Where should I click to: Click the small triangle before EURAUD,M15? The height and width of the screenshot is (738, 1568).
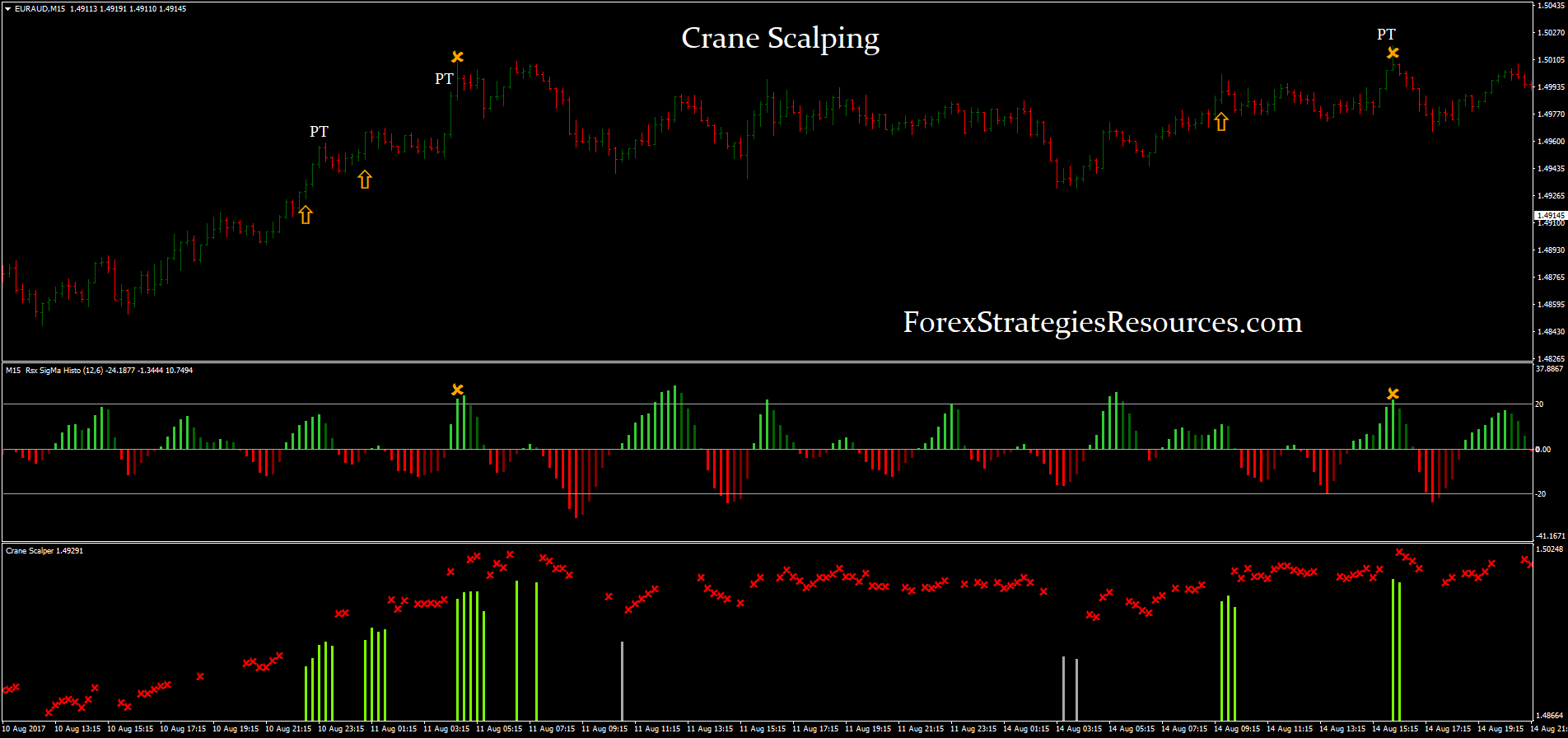point(8,9)
